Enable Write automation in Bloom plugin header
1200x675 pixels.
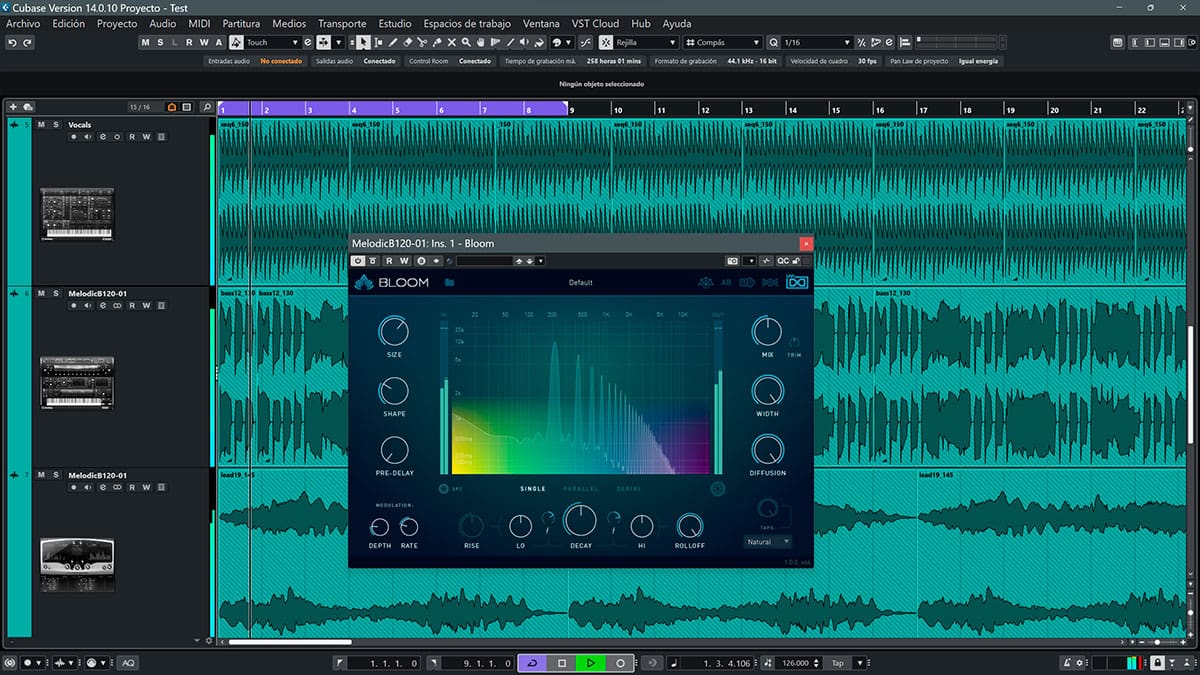405,261
